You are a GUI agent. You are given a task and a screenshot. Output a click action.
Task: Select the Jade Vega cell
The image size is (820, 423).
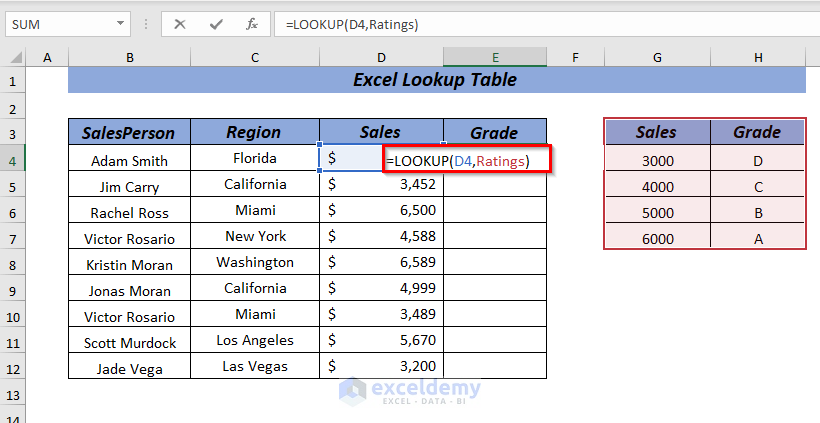point(129,367)
